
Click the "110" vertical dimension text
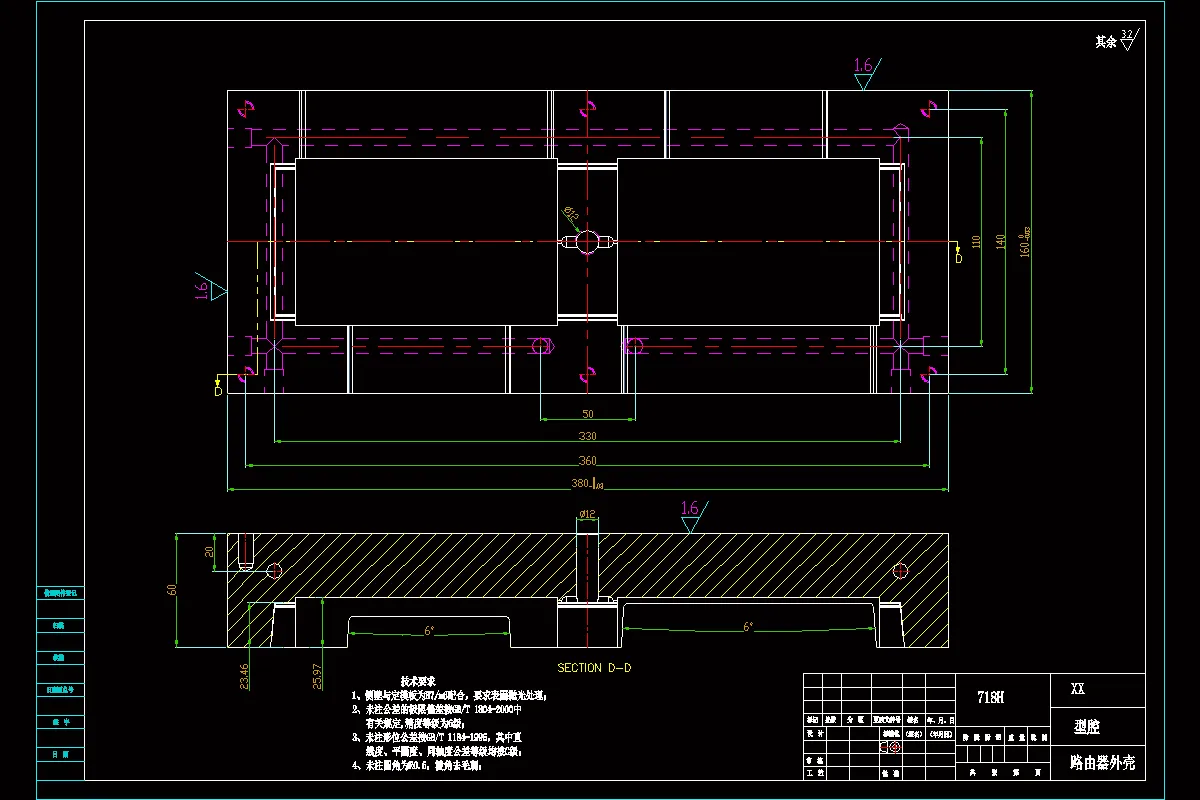(x=976, y=241)
